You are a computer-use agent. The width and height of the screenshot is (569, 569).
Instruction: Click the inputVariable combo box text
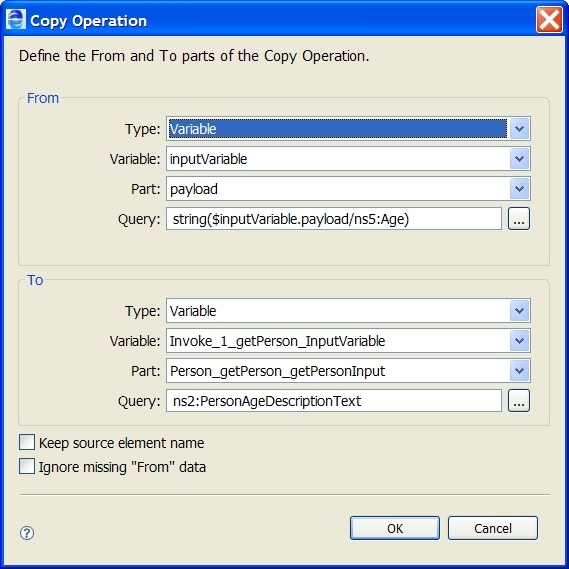[x=208, y=159]
